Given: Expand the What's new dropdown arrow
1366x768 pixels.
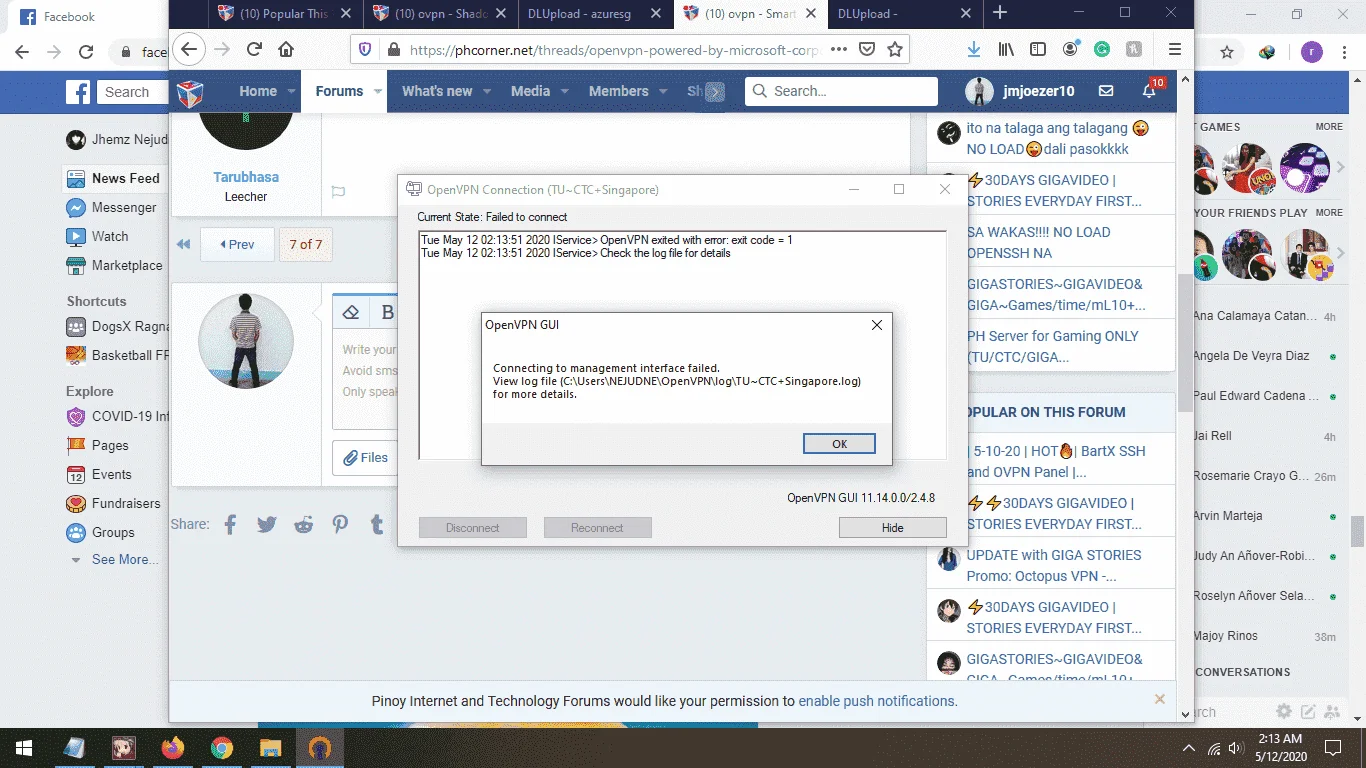Looking at the screenshot, I should click(487, 91).
